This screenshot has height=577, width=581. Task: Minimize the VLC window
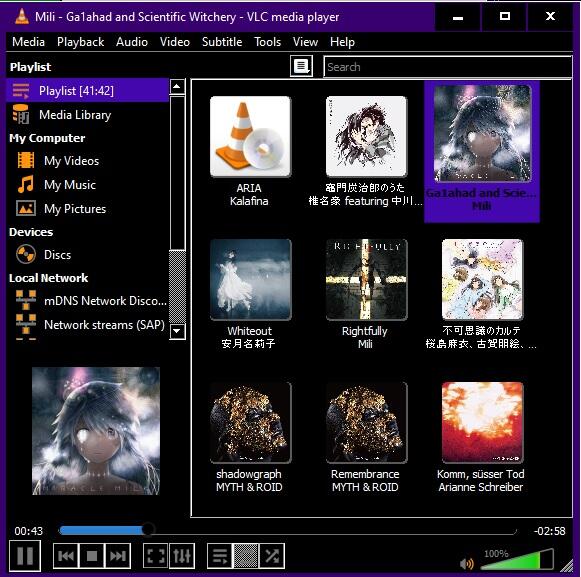pyautogui.click(x=458, y=17)
